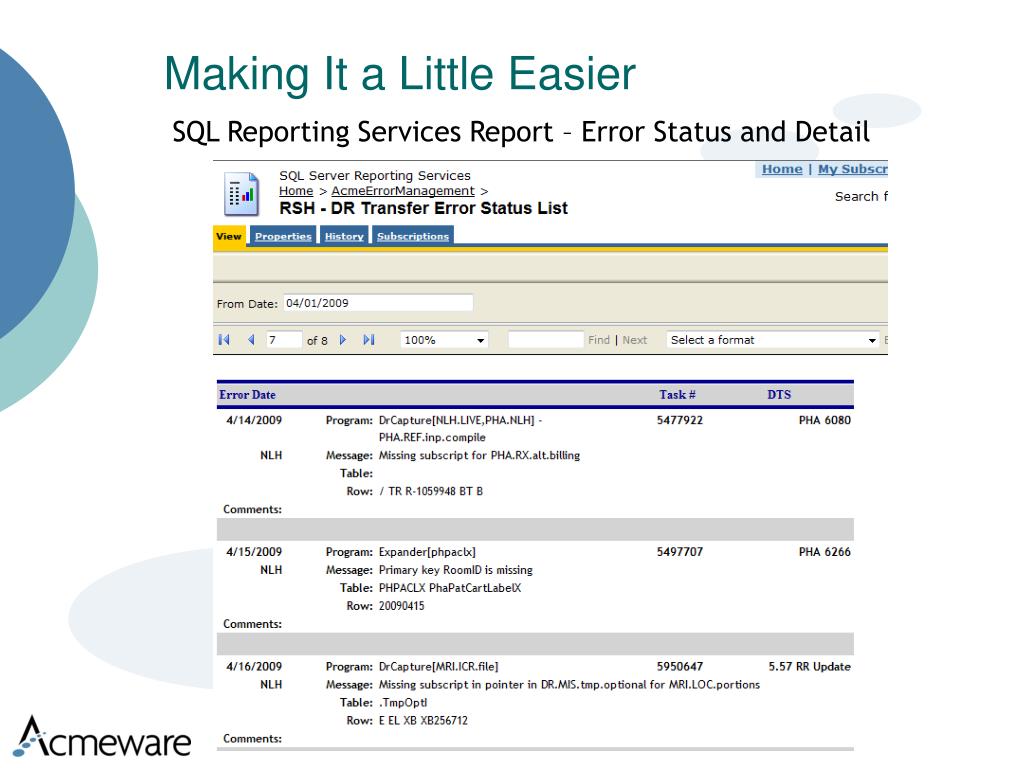Go to the previous report page
Image resolution: width=1024 pixels, height=768 pixels.
click(251, 340)
